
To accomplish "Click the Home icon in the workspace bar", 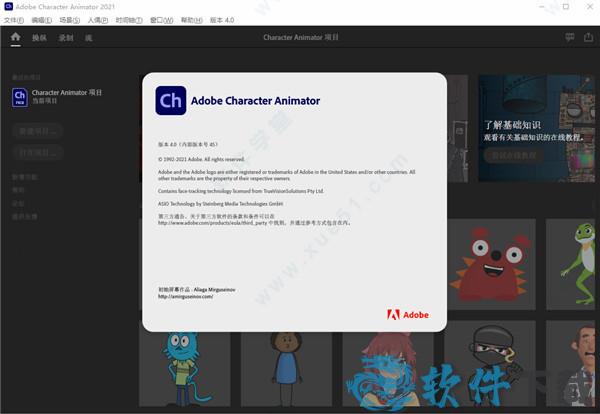I will 15,37.
